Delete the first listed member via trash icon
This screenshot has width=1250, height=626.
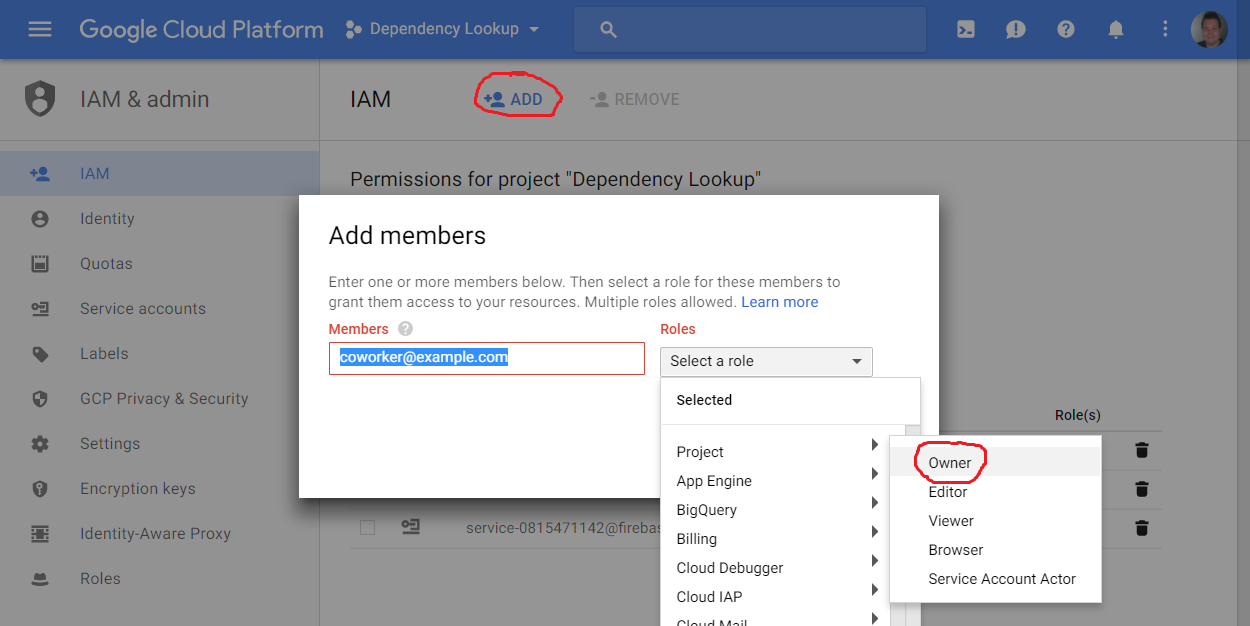point(1142,450)
